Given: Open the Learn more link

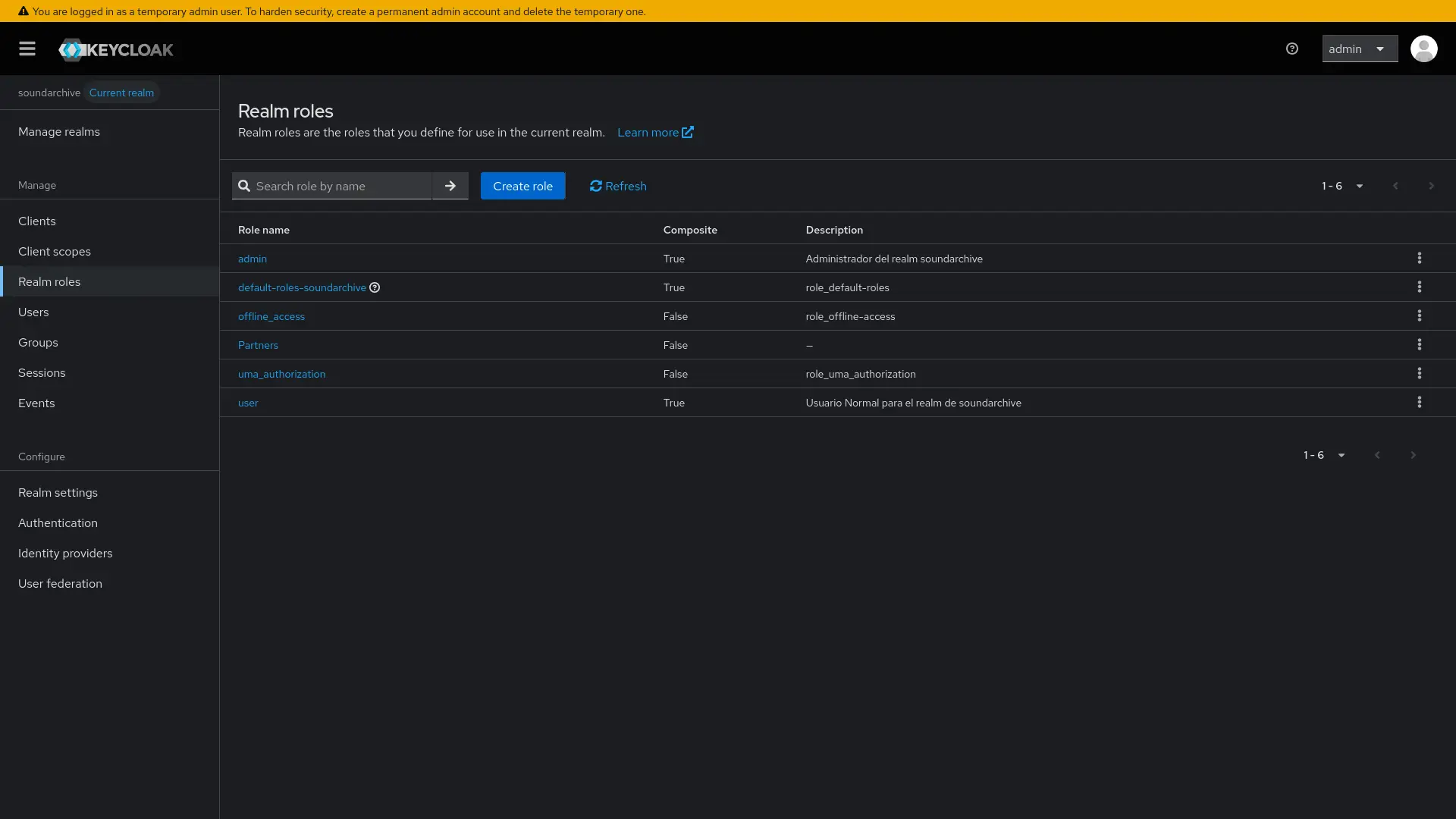Looking at the screenshot, I should (x=655, y=132).
